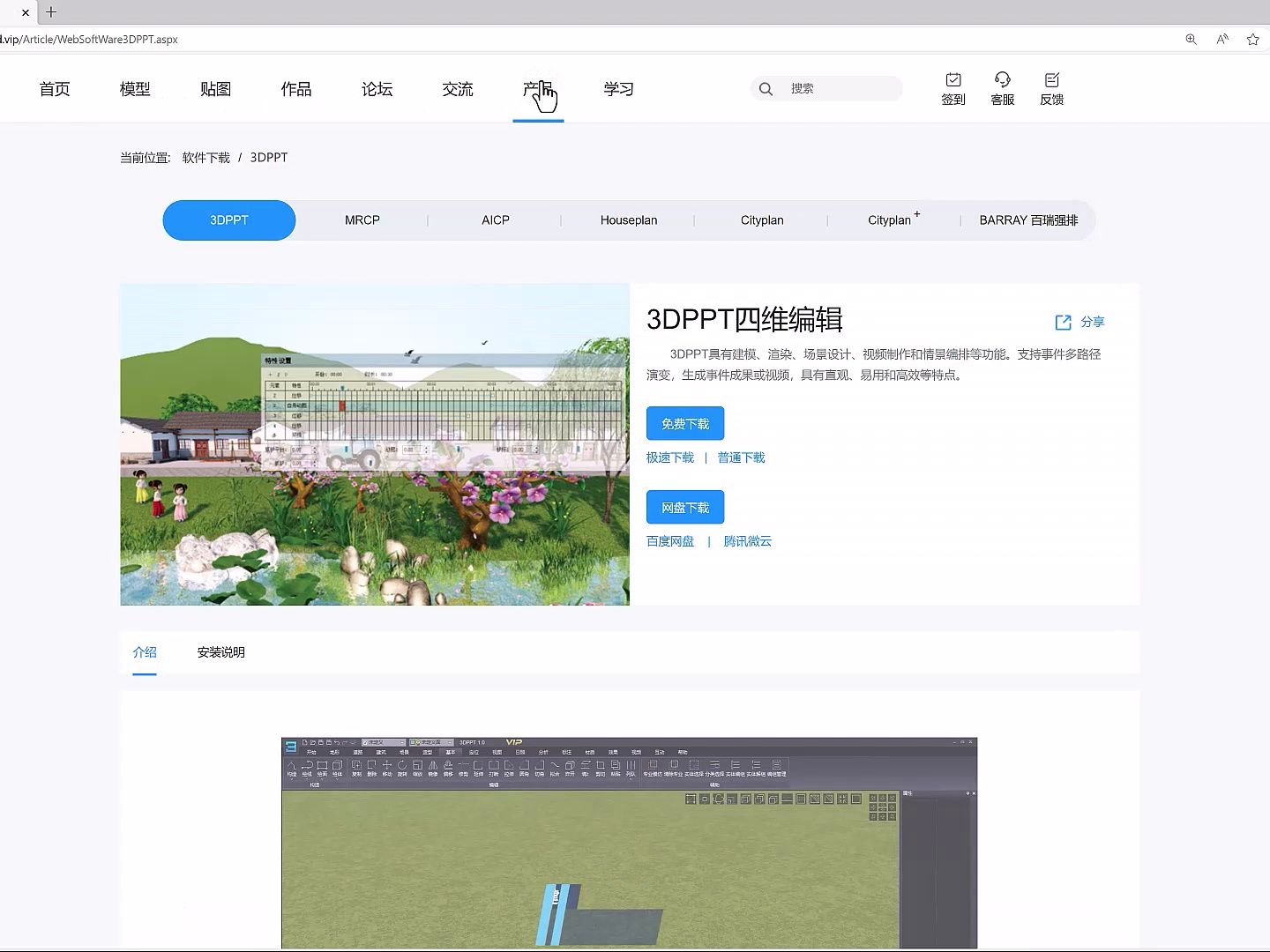Switch to the 安装说明 tab
Screen dimensions: 1270x952
point(221,652)
